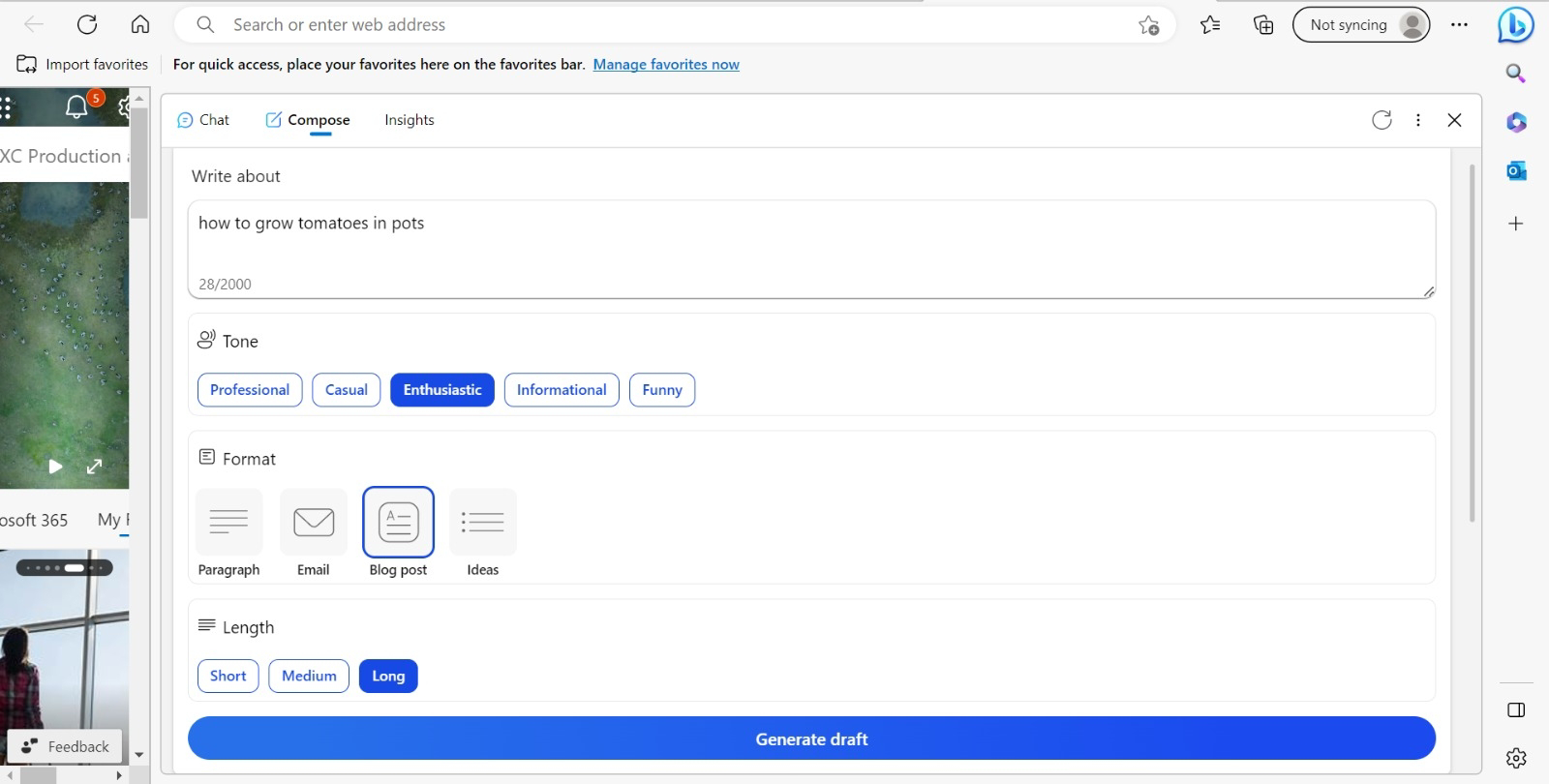Click the Import favorites icon
This screenshot has height=784, width=1549.
[x=26, y=64]
